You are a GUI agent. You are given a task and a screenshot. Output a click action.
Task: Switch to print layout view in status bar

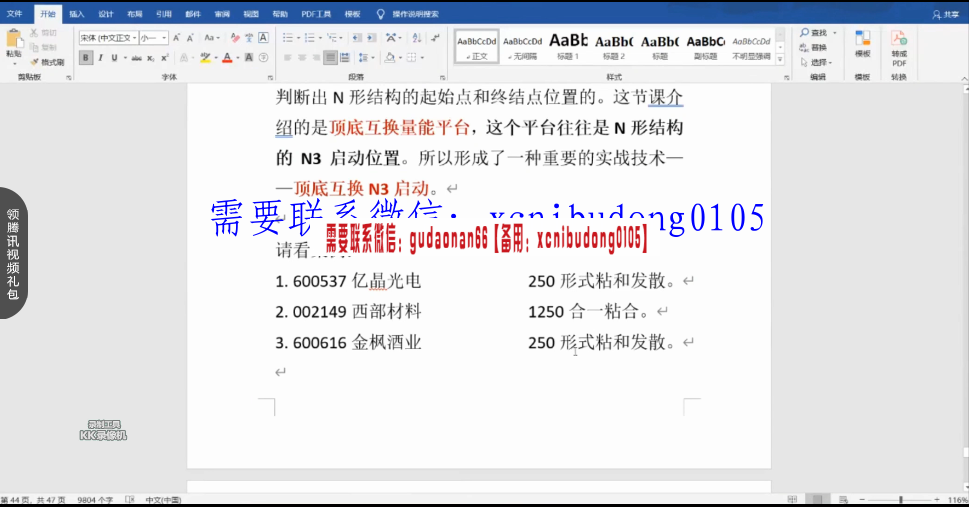[x=818, y=499]
